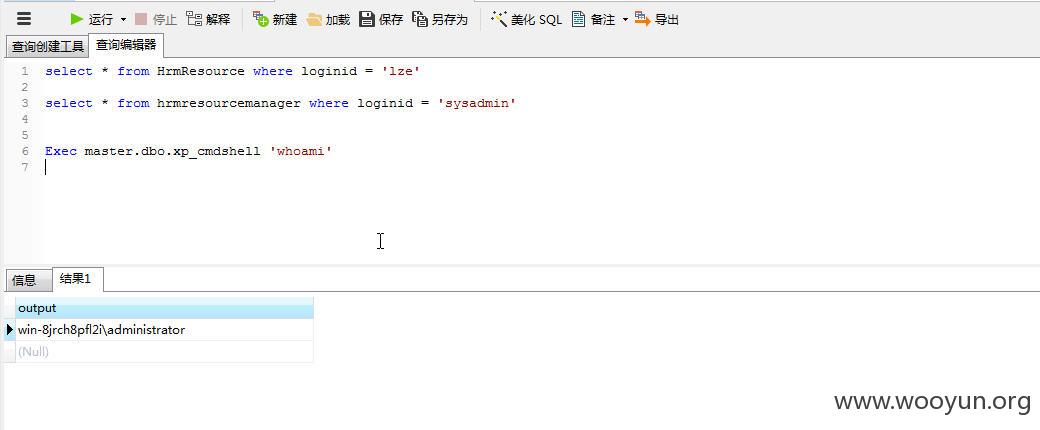
Task: Create a new query with 新建
Action: pos(275,19)
